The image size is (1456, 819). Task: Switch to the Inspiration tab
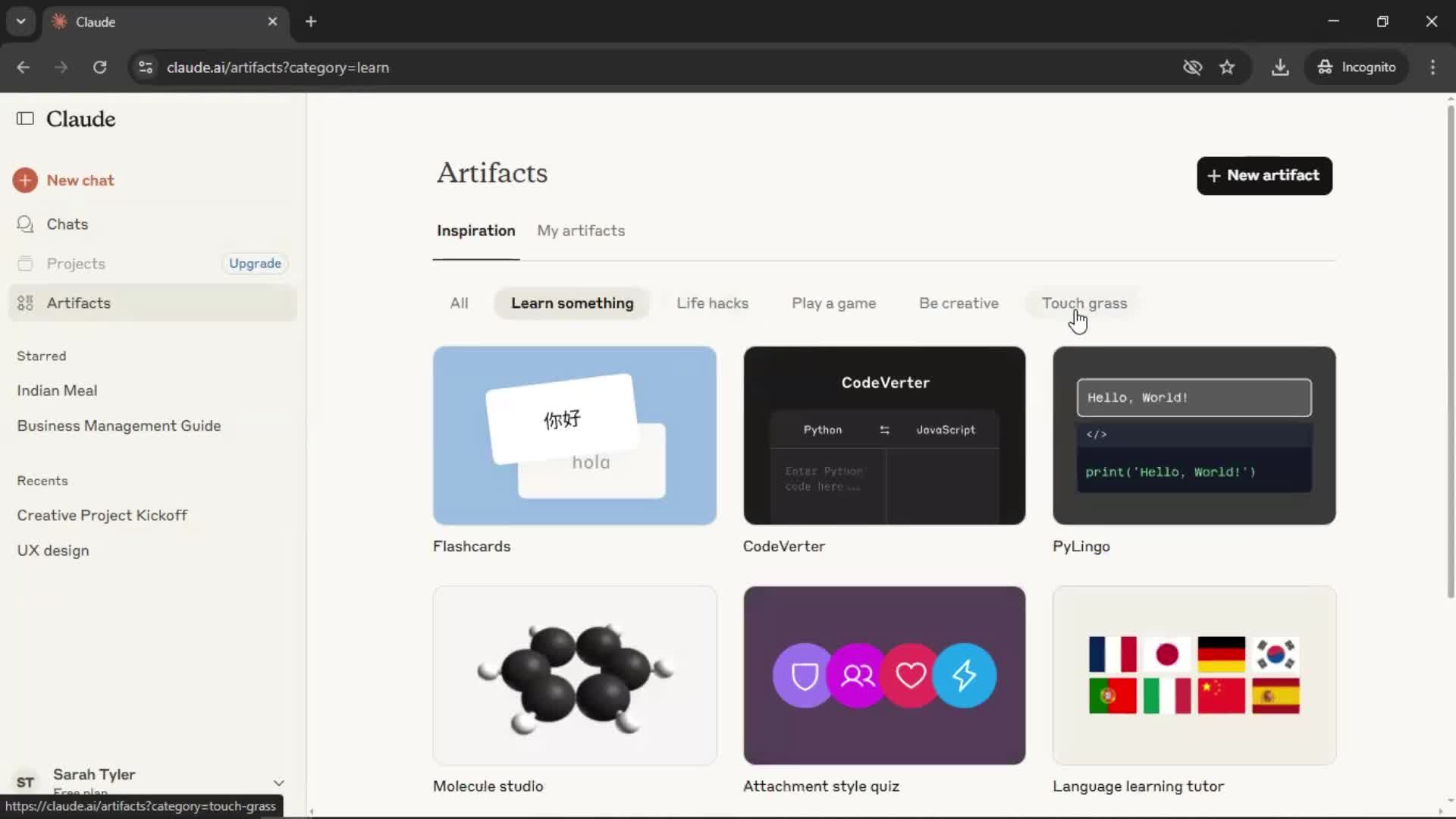click(476, 231)
